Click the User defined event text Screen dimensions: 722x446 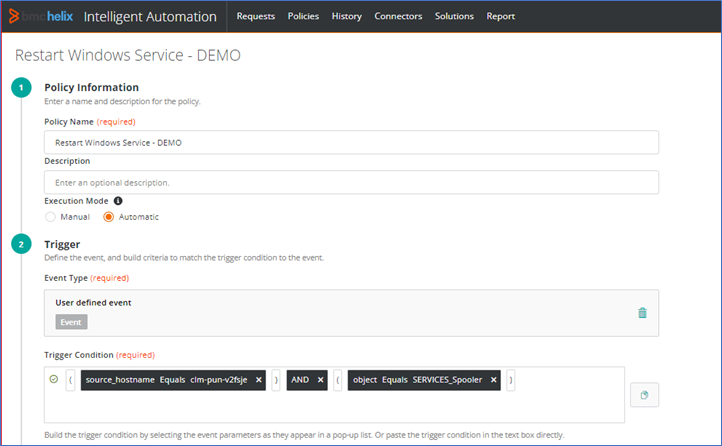point(93,302)
